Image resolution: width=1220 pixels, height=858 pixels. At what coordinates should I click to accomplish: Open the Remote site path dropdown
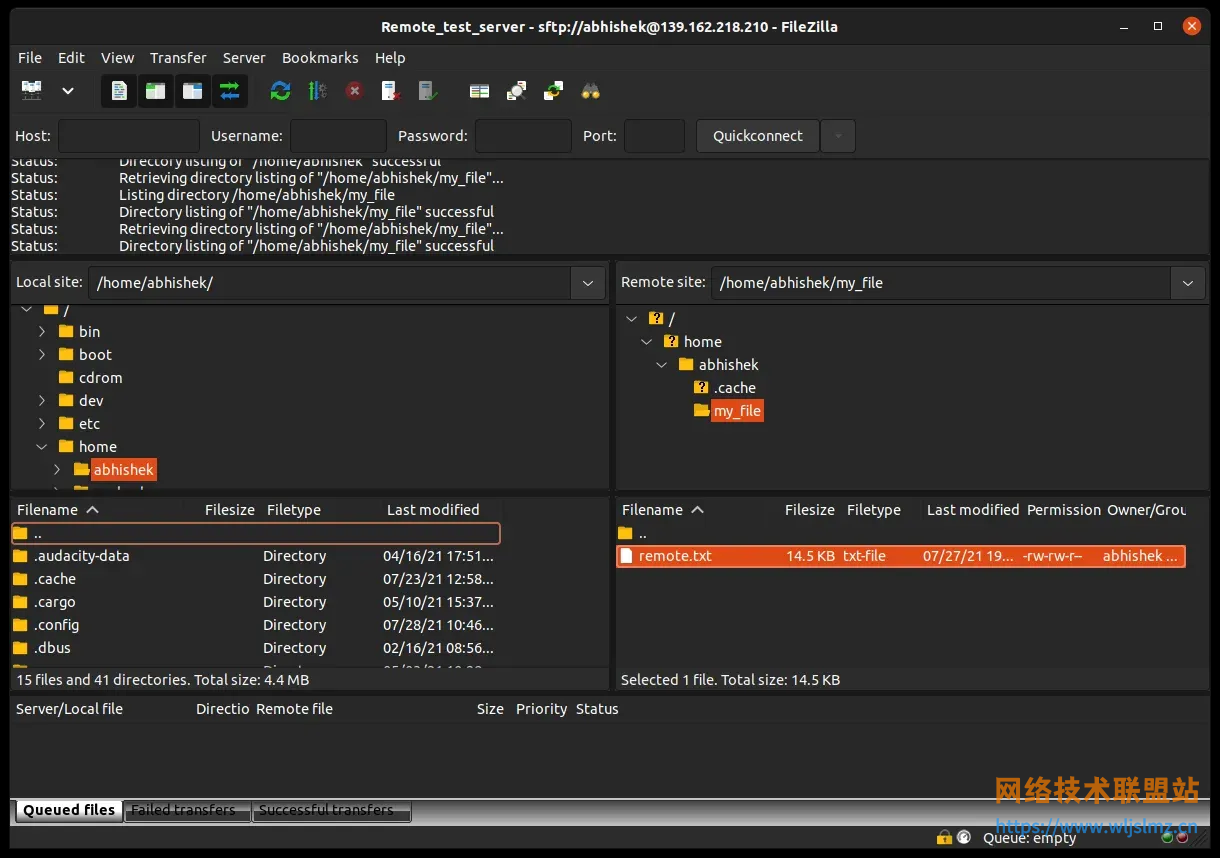1188,283
